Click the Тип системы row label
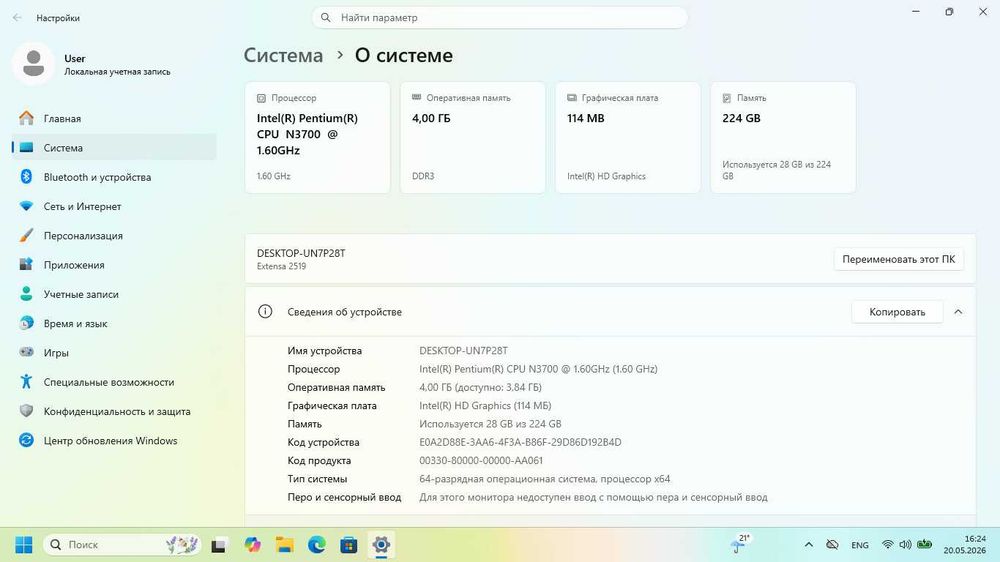The image size is (1000, 562). (317, 479)
